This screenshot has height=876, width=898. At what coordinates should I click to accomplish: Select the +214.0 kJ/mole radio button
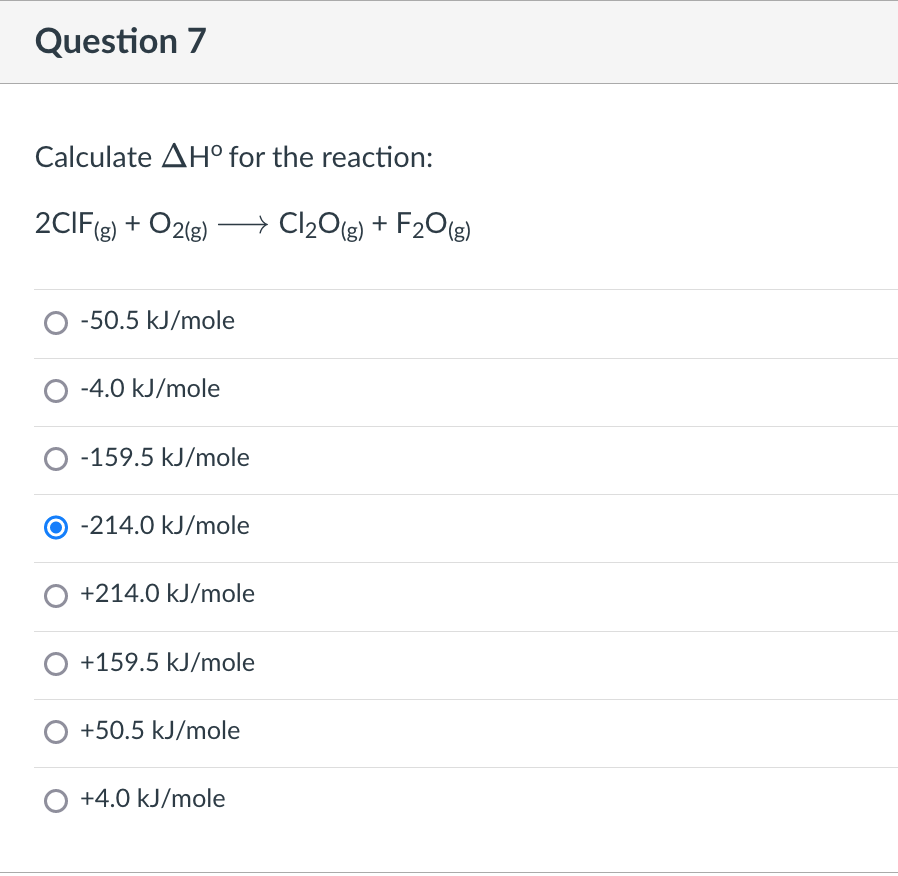[x=56, y=596]
